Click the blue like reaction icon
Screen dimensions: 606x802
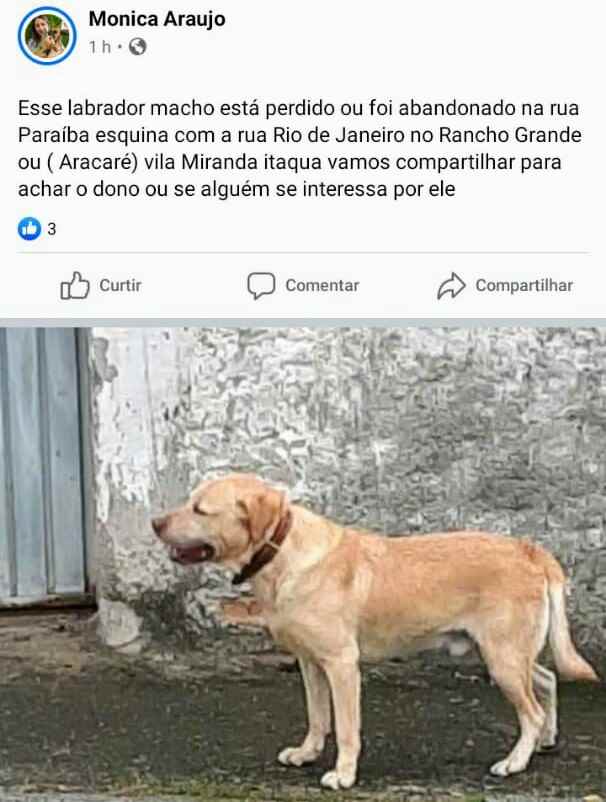(30, 229)
